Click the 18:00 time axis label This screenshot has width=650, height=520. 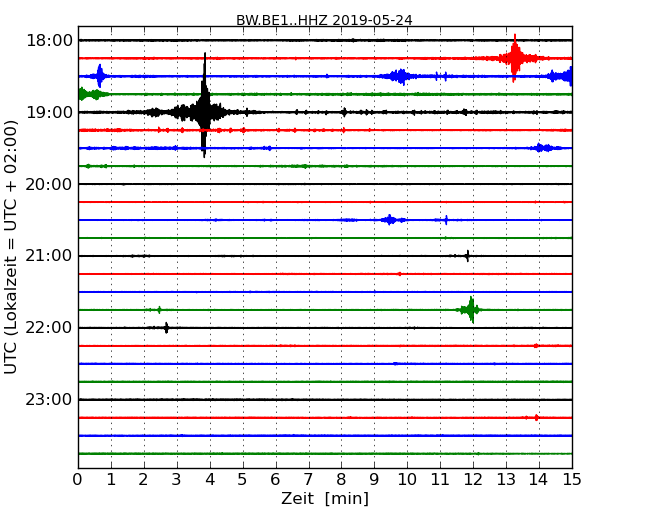tap(49, 41)
